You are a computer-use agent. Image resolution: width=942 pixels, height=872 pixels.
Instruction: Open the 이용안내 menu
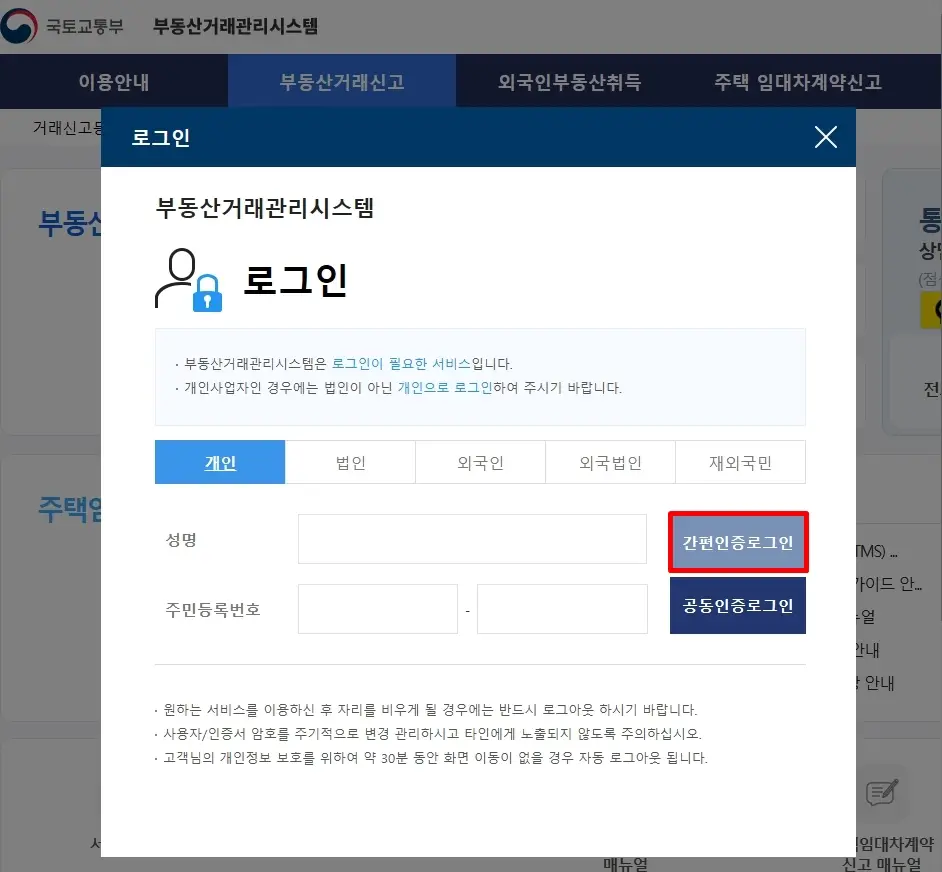pyautogui.click(x=114, y=82)
